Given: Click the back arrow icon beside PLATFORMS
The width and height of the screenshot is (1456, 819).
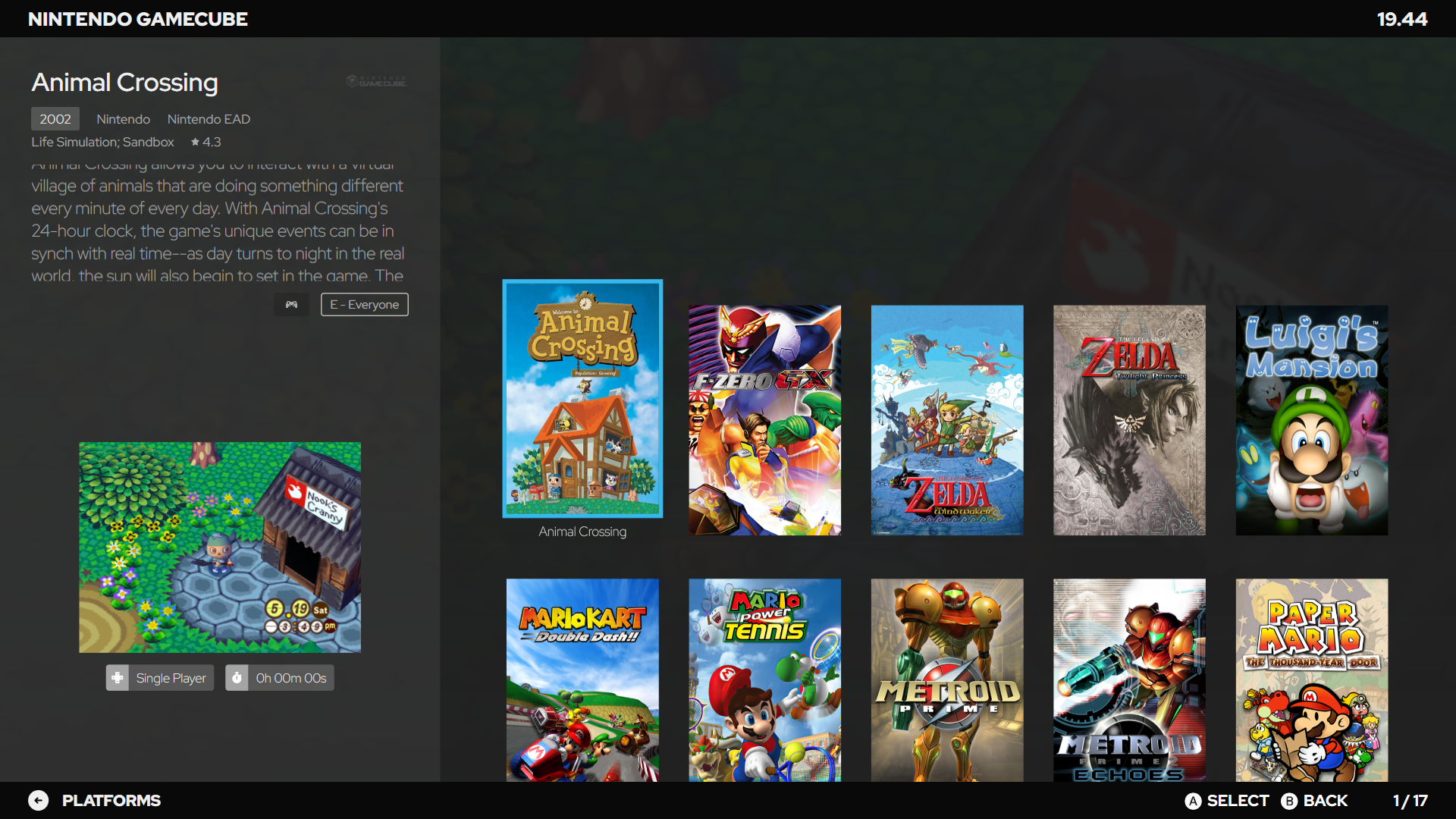Looking at the screenshot, I should pos(38,800).
